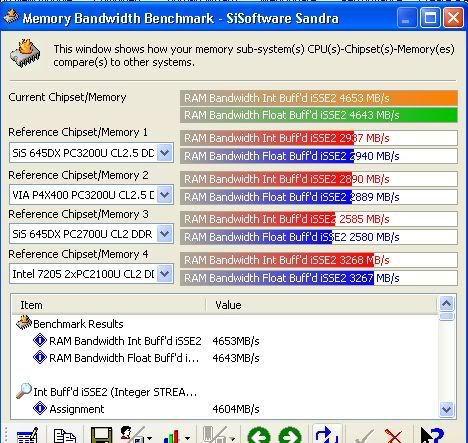The width and height of the screenshot is (468, 443).
Task: Select the Benchmark Results row
Action: tap(224, 324)
